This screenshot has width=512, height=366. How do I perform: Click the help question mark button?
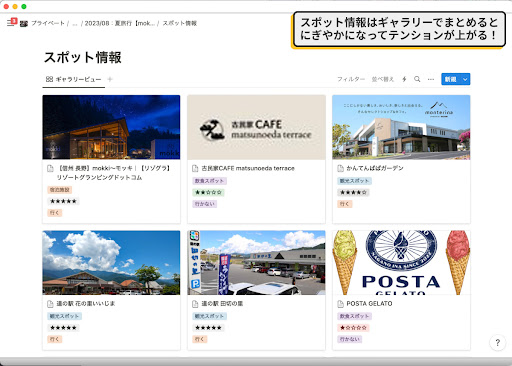click(497, 342)
